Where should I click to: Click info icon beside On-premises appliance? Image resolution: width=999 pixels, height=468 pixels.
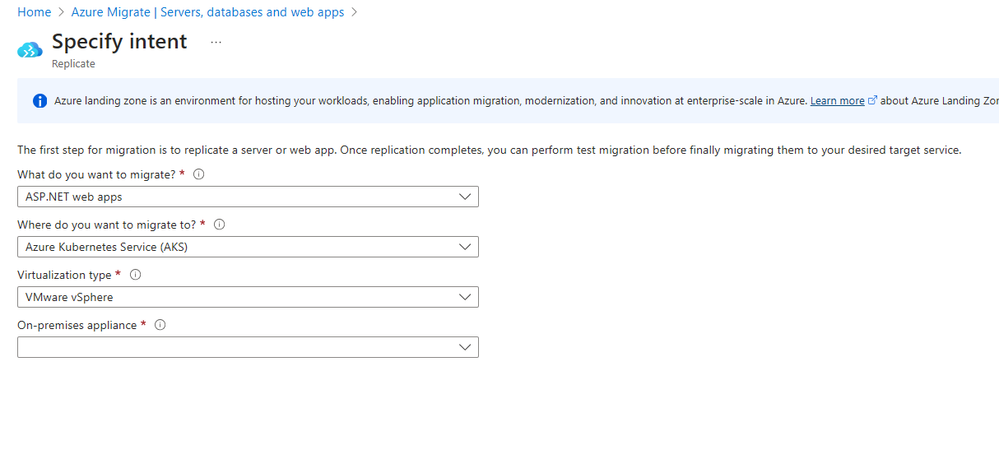(x=160, y=325)
